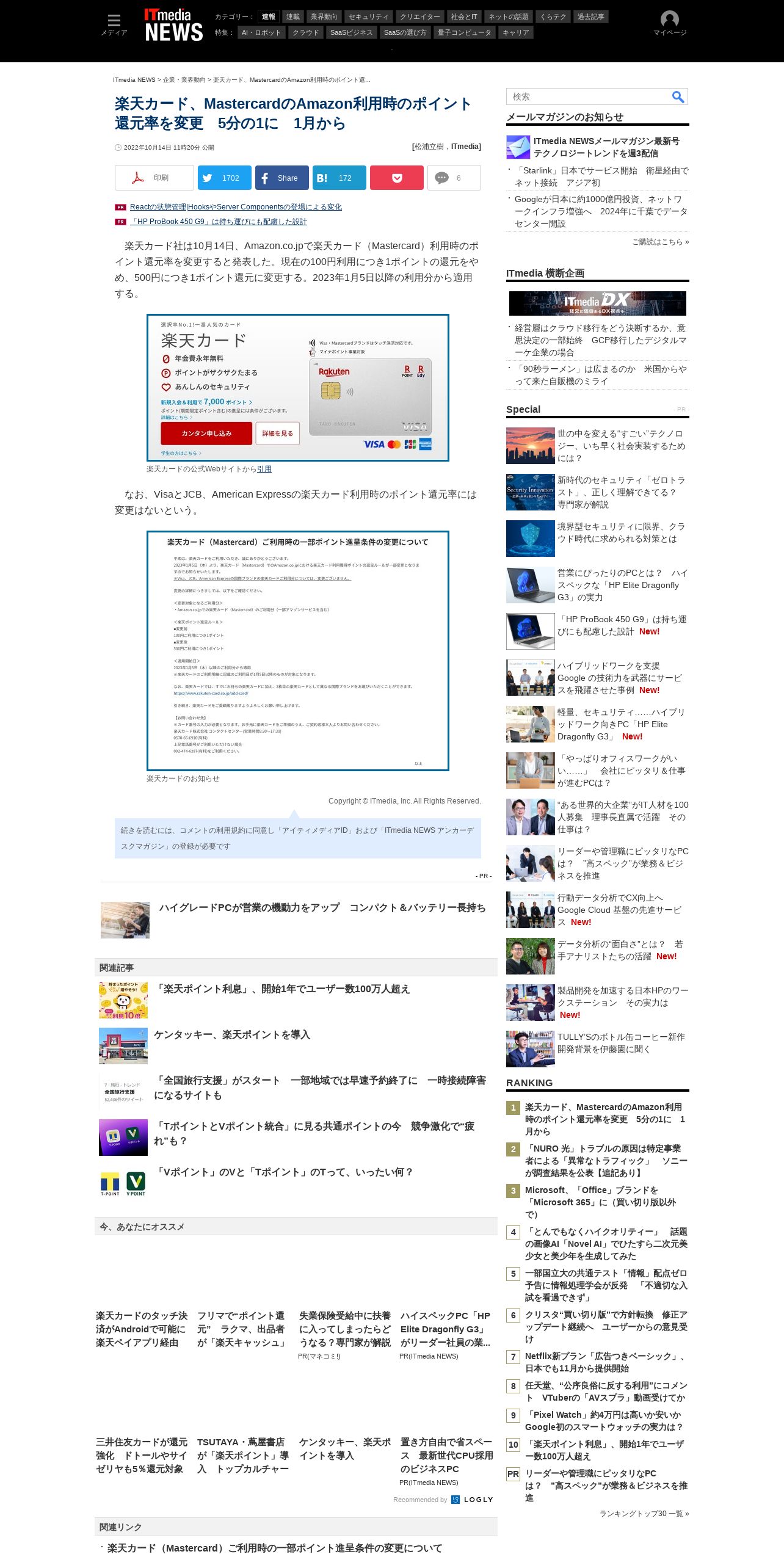Click the LOGLY recommendation logo
Image resolution: width=784 pixels, height=1568 pixels.
pyautogui.click(x=473, y=1500)
